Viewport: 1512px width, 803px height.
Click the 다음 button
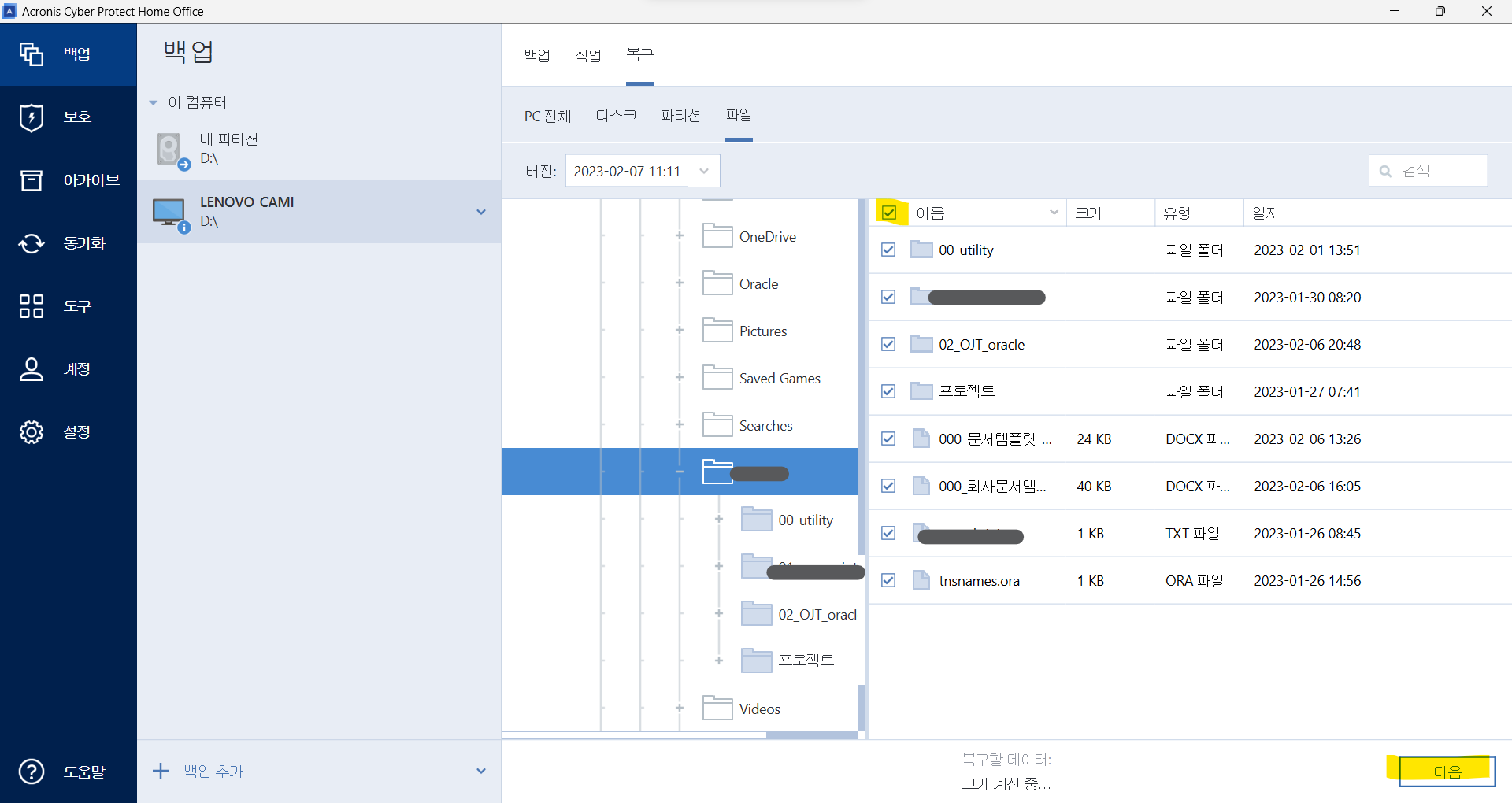[1447, 772]
